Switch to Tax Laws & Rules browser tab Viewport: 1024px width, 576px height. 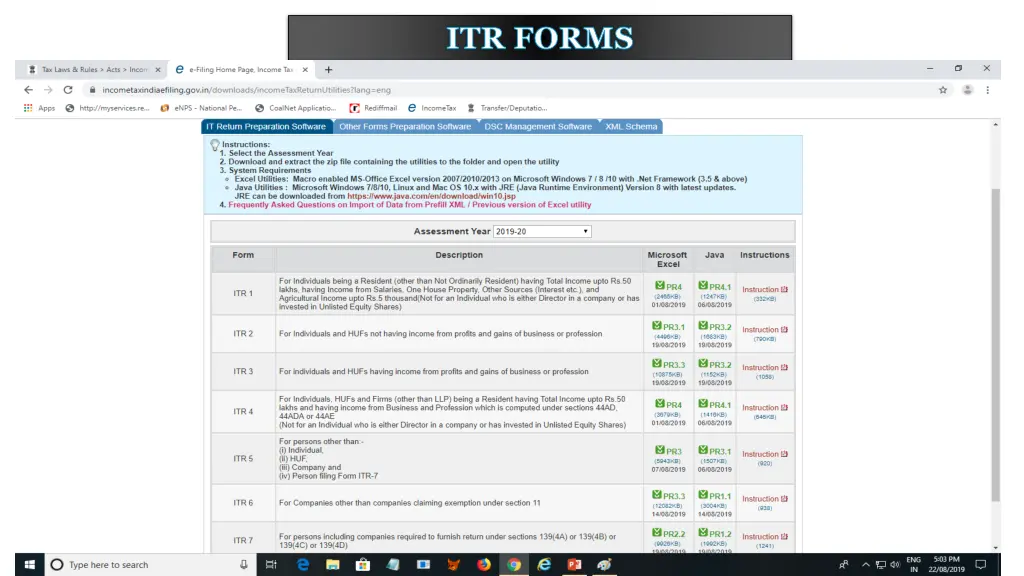click(91, 69)
